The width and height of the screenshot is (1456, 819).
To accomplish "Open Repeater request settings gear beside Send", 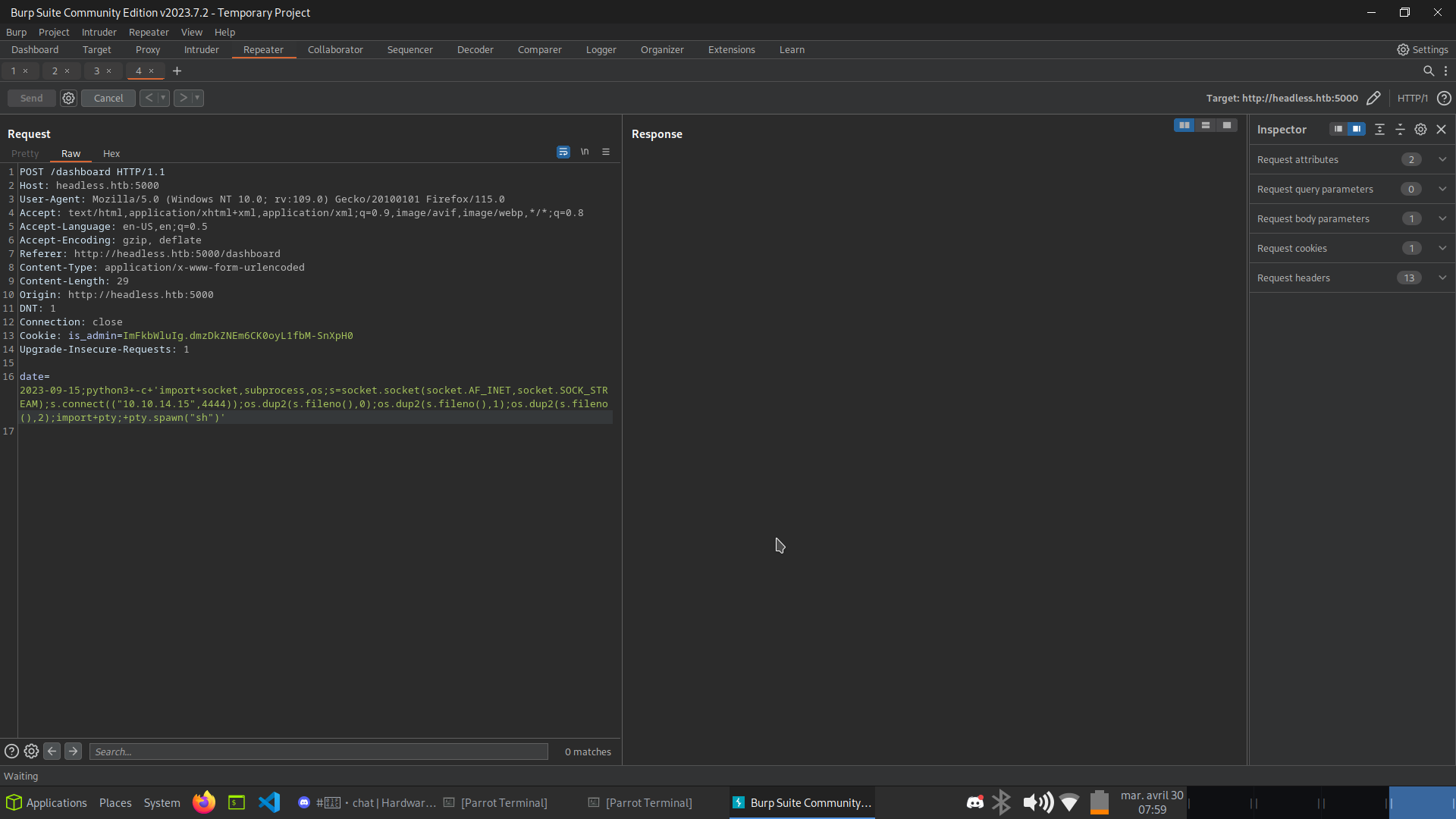I will (x=68, y=98).
